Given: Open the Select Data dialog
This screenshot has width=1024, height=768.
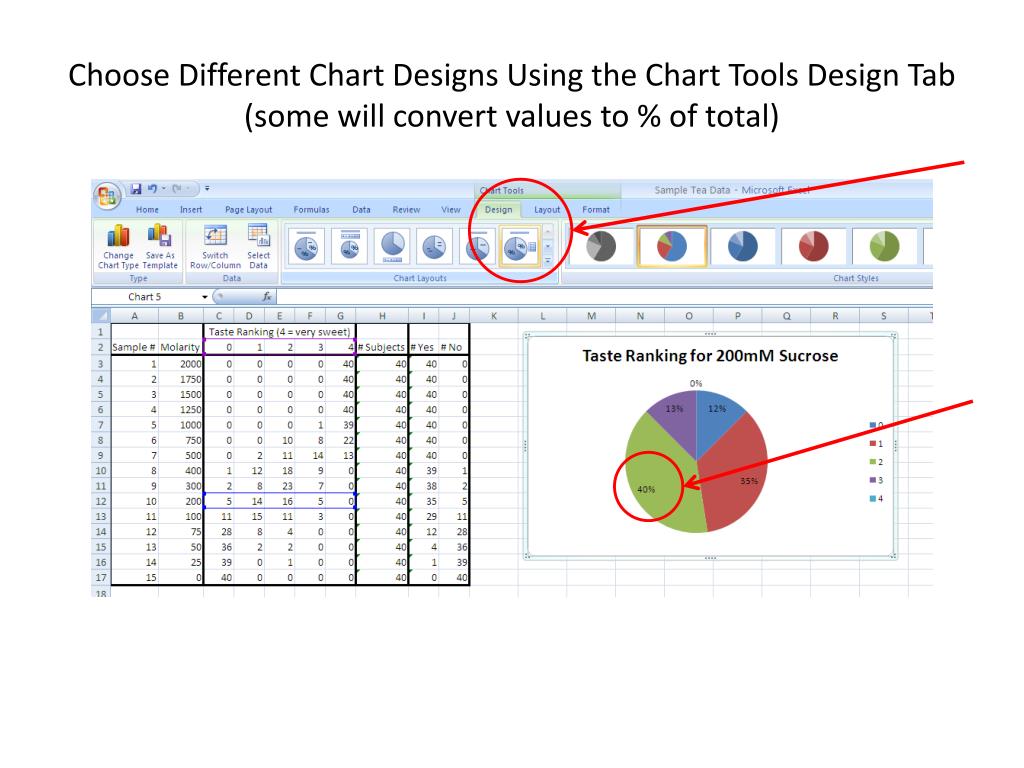Looking at the screenshot, I should click(259, 247).
